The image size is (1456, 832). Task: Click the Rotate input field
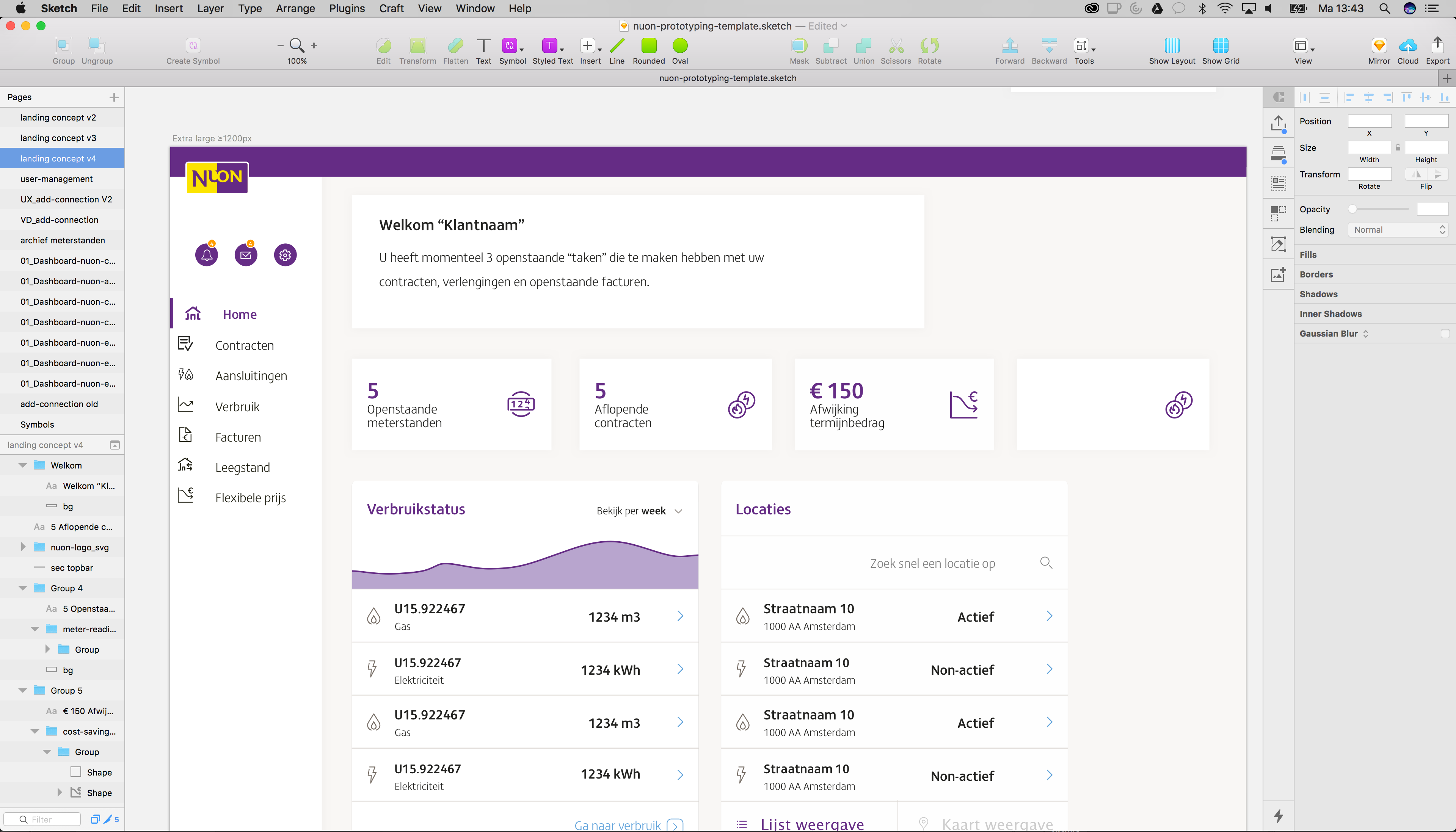1369,174
